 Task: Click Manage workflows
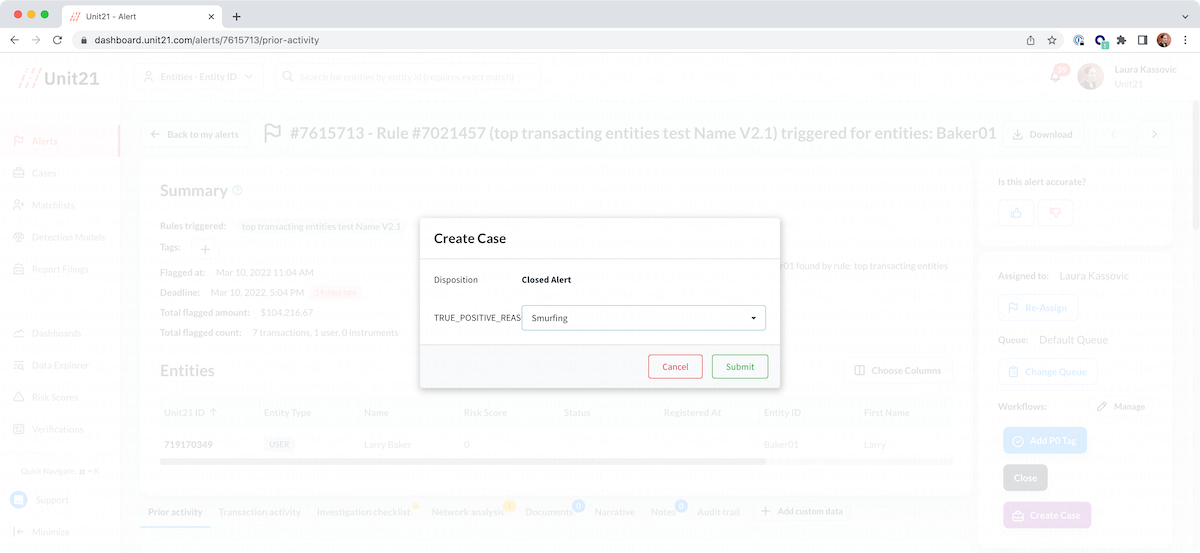1121,407
